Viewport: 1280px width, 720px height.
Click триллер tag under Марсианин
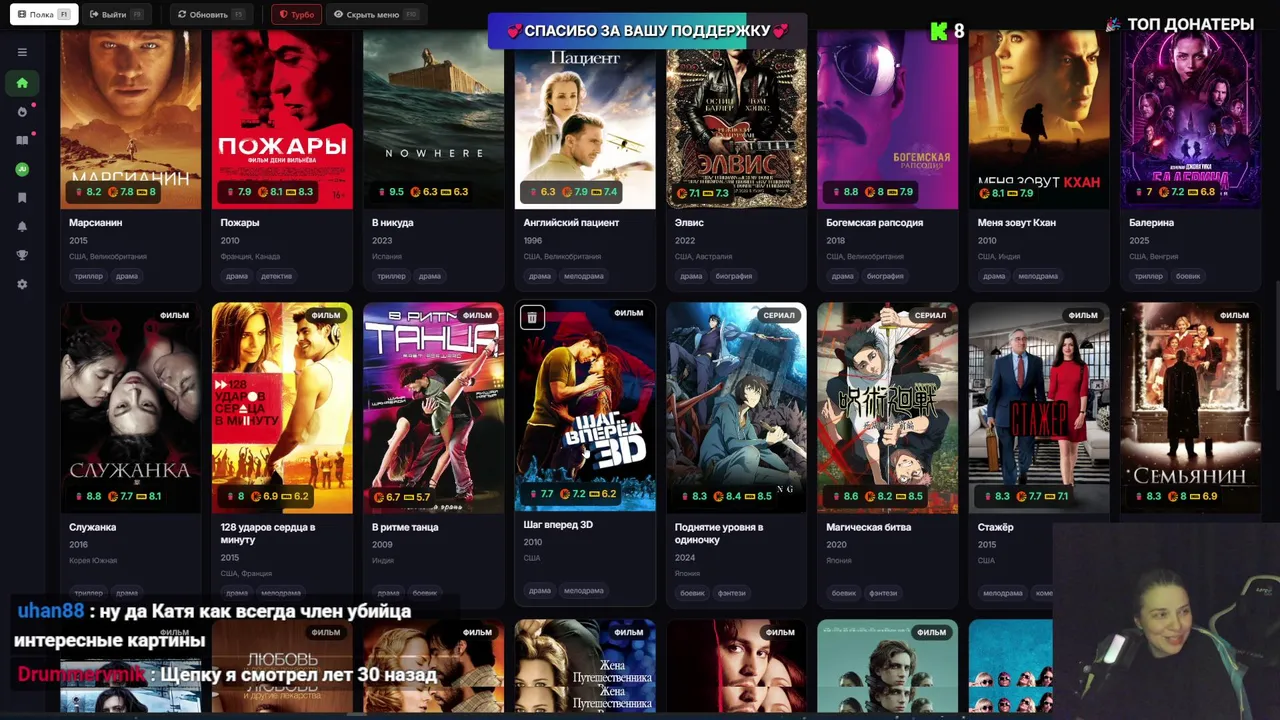coord(88,276)
